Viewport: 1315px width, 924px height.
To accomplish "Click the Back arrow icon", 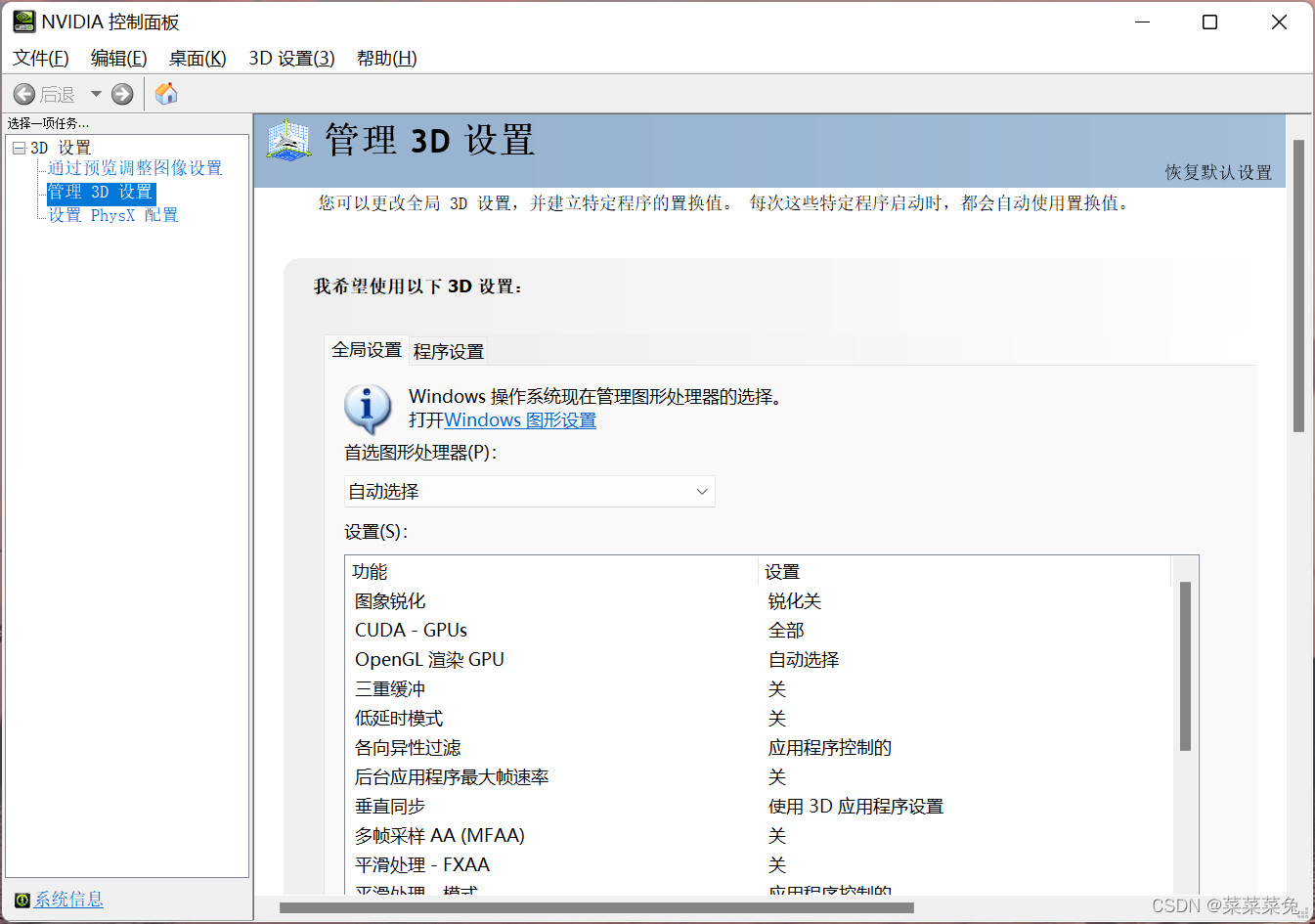I will [x=24, y=94].
